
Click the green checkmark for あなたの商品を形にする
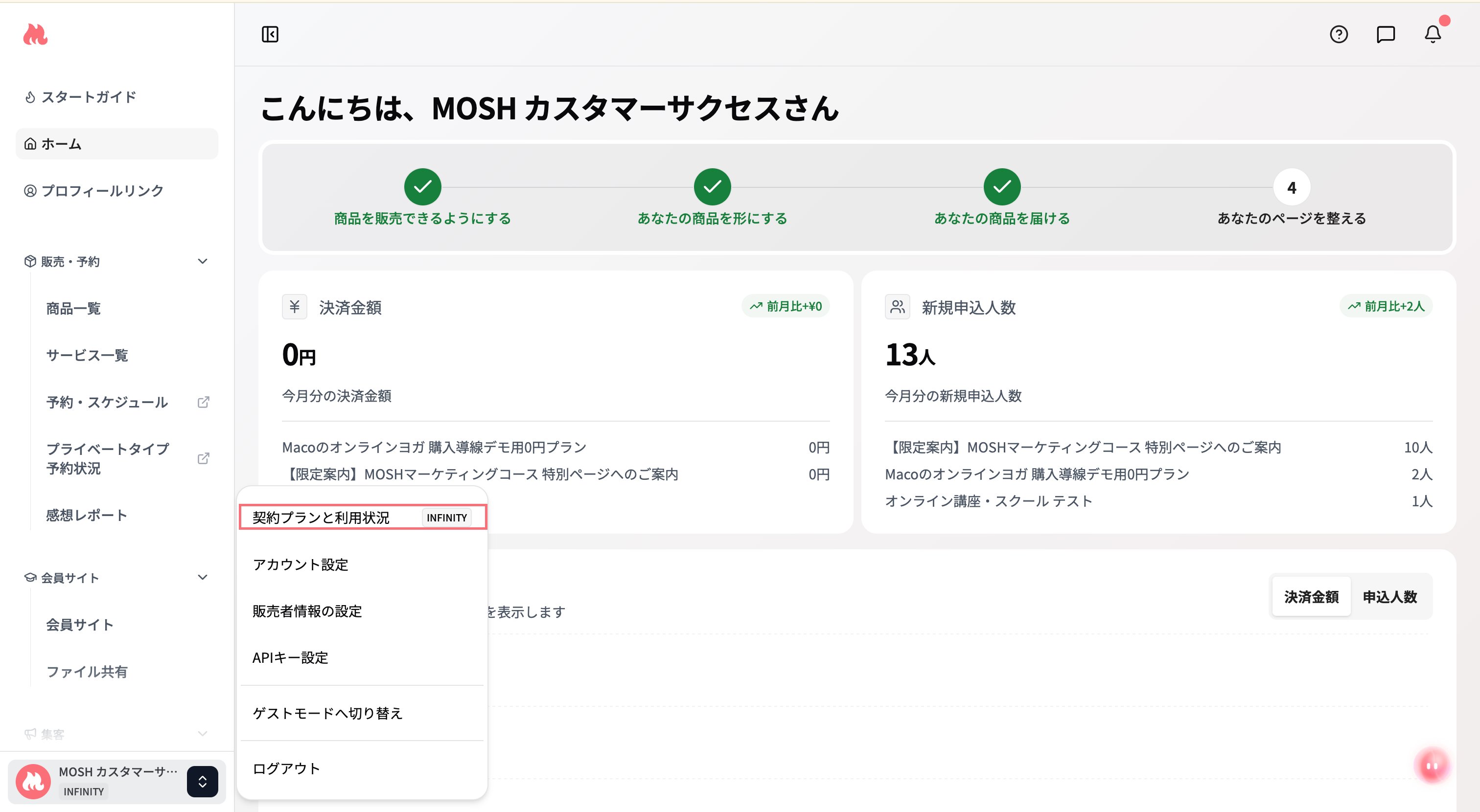point(713,187)
